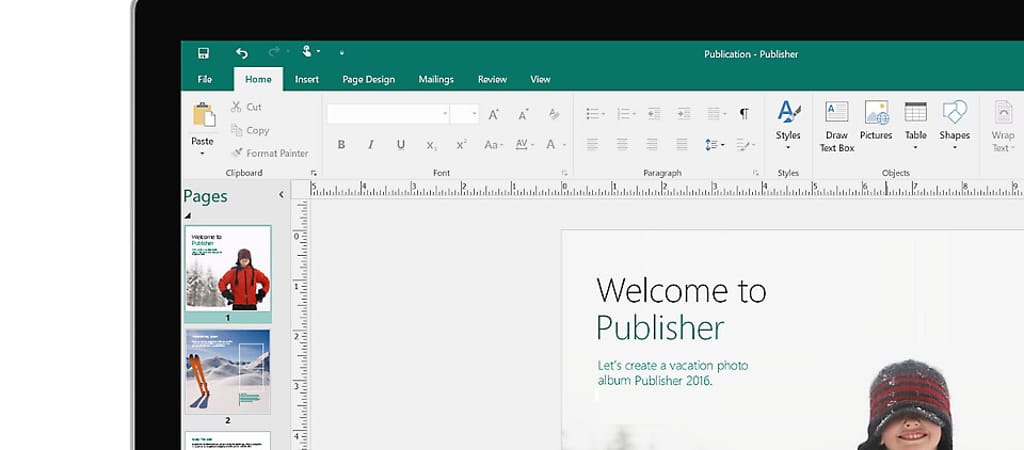
Task: Toggle paragraph marks display
Action: tap(743, 114)
